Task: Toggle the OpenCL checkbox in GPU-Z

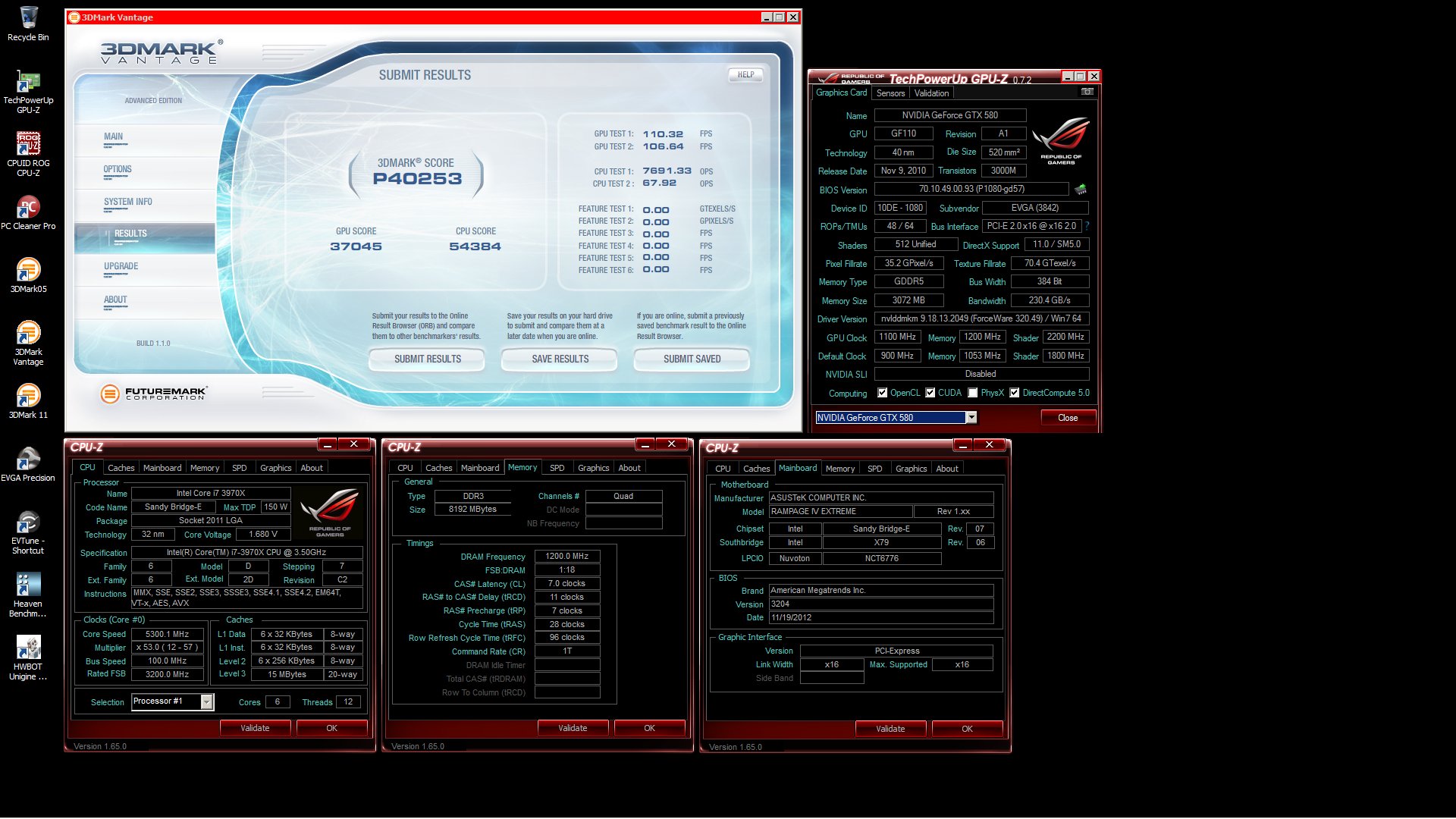Action: coord(882,393)
